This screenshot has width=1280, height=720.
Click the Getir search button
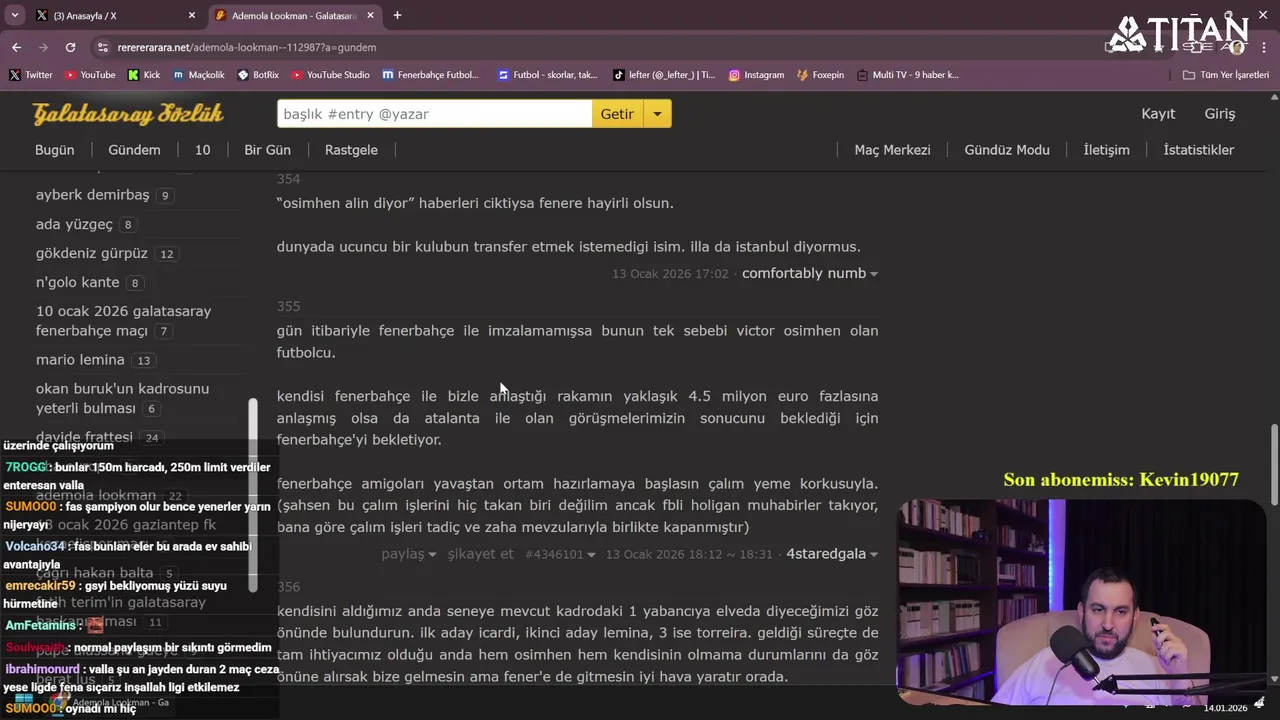click(x=617, y=114)
